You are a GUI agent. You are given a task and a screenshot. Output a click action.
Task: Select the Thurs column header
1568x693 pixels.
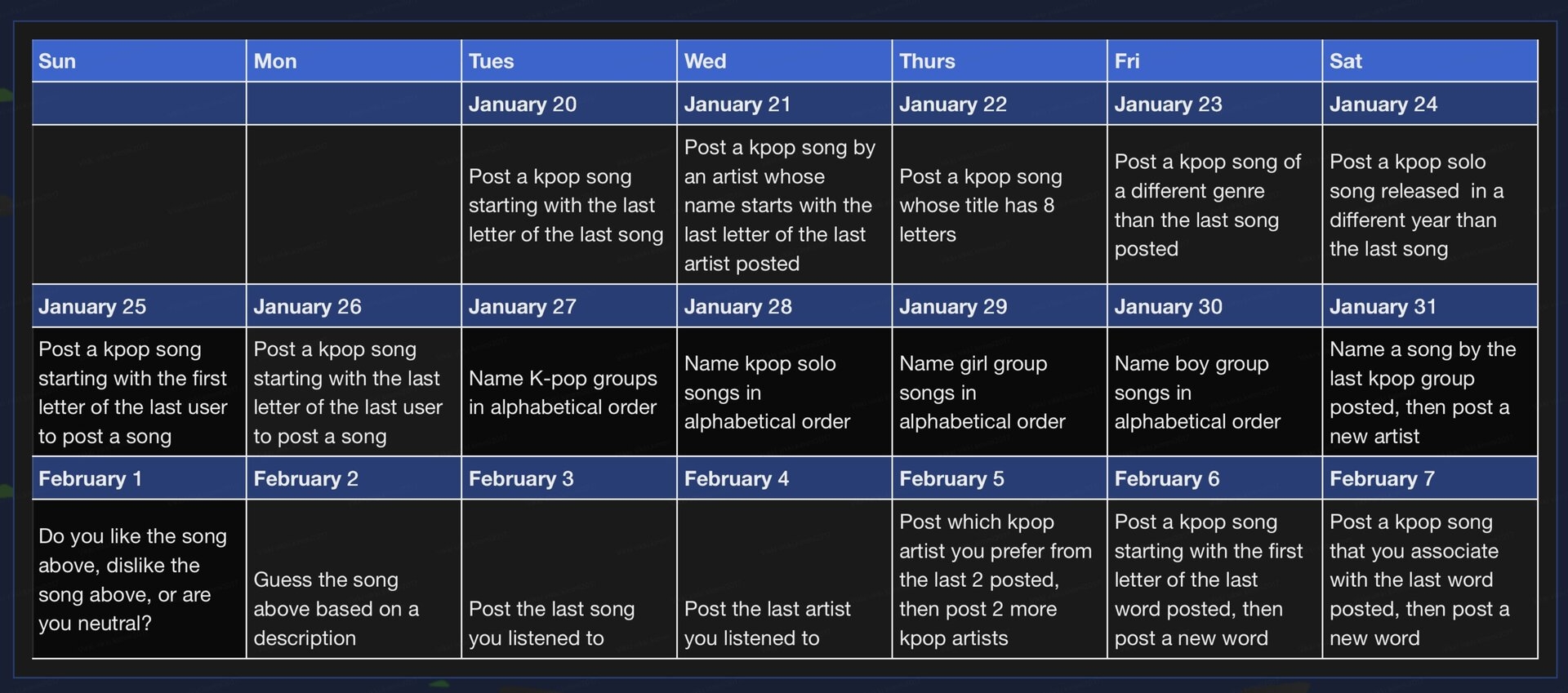pos(999,60)
